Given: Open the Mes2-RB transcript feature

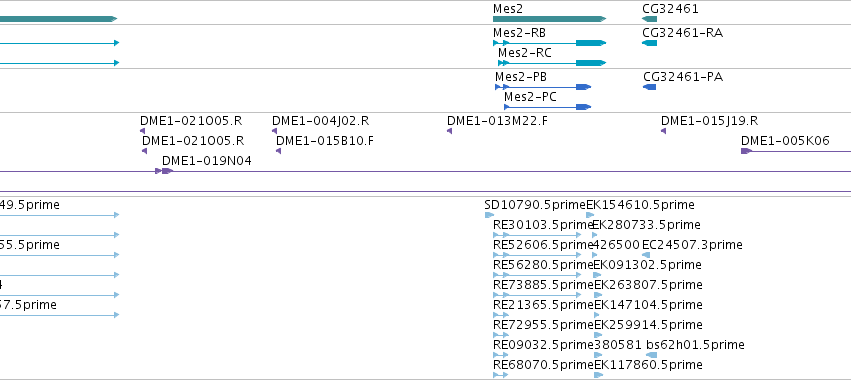Looking at the screenshot, I should point(549,43).
